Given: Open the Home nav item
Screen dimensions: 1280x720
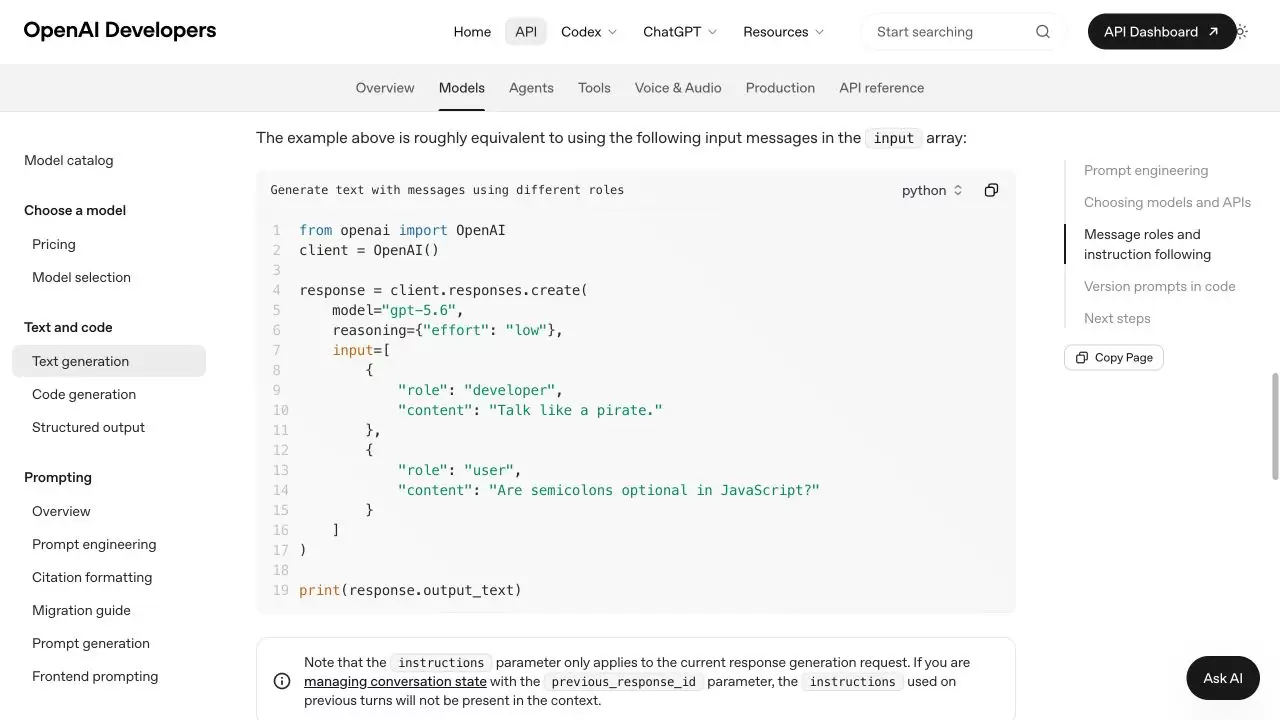Looking at the screenshot, I should (472, 32).
